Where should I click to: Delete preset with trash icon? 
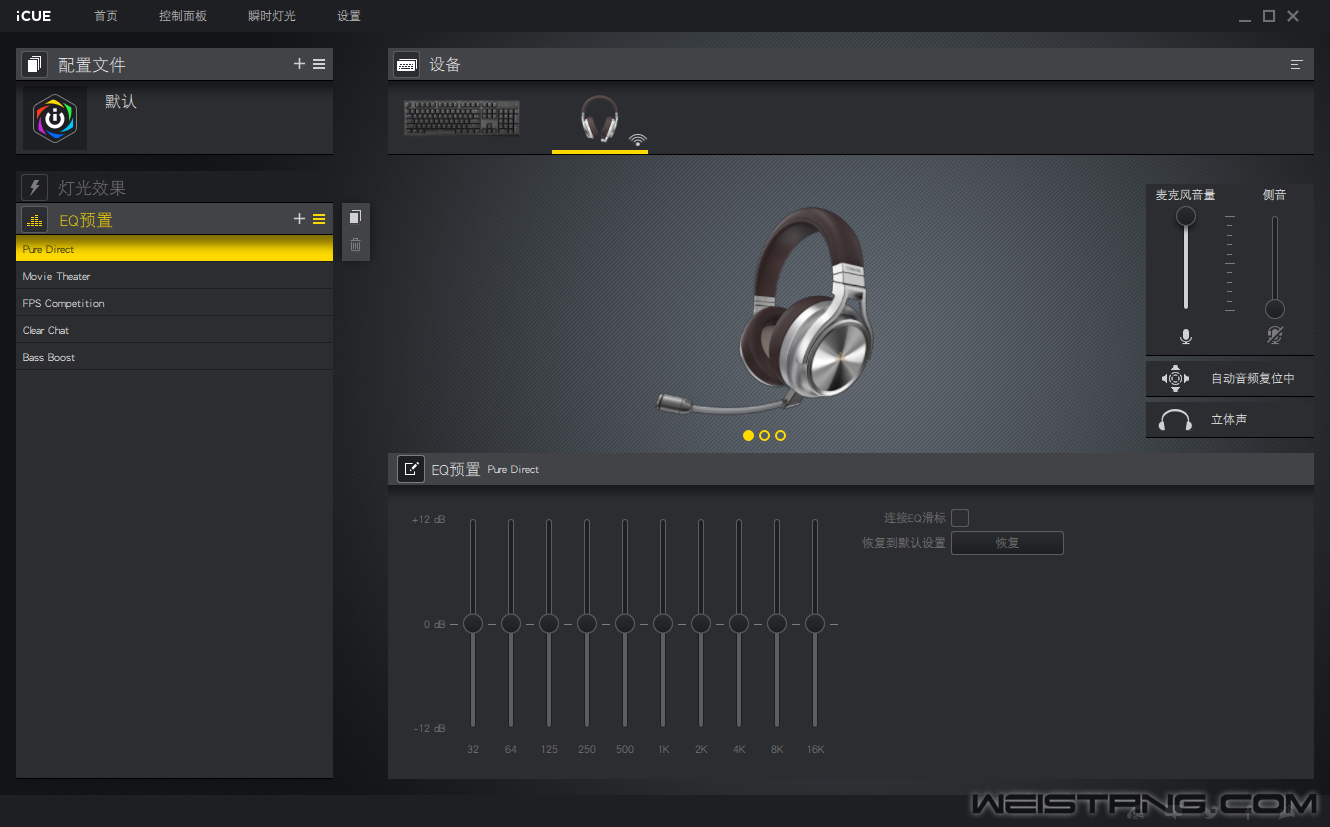tap(355, 245)
